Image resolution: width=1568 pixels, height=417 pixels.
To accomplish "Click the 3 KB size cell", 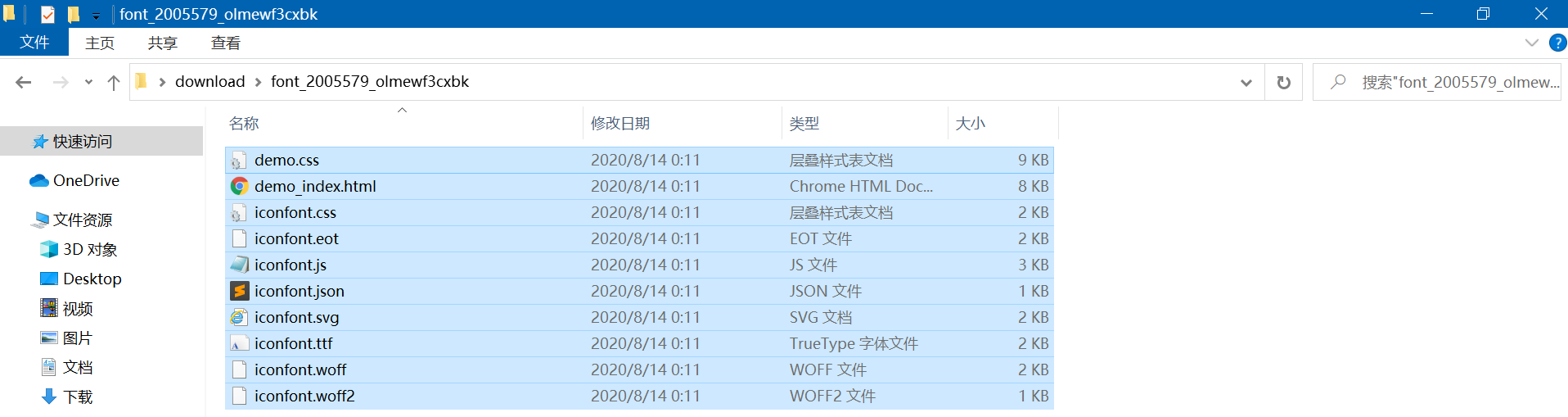I will (1033, 265).
